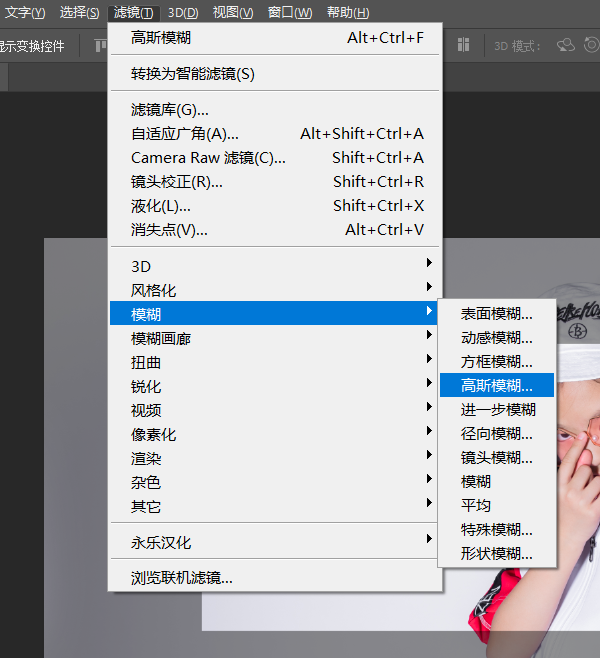Select 径向模糊... in submenu

497,433
